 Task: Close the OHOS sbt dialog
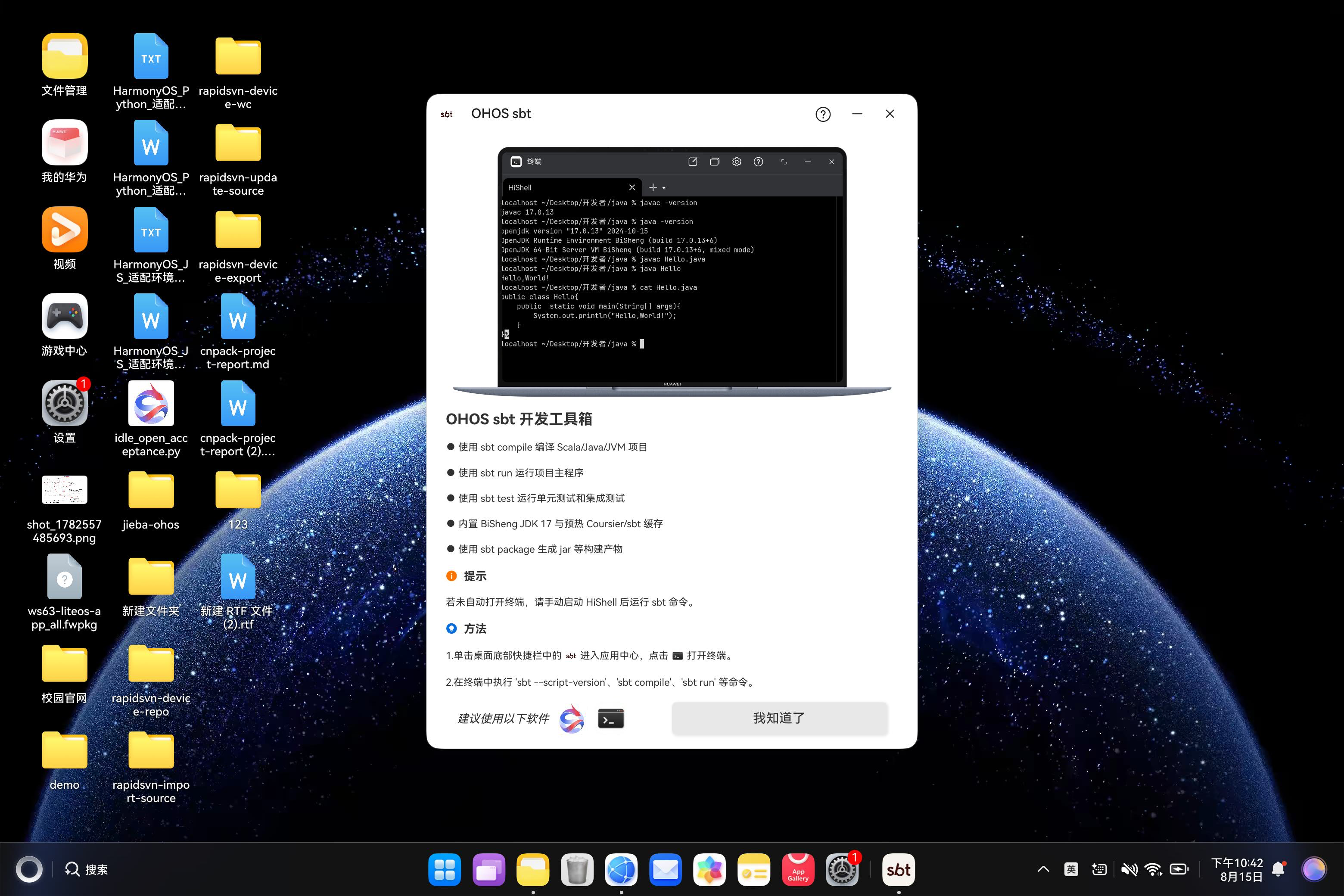[890, 114]
